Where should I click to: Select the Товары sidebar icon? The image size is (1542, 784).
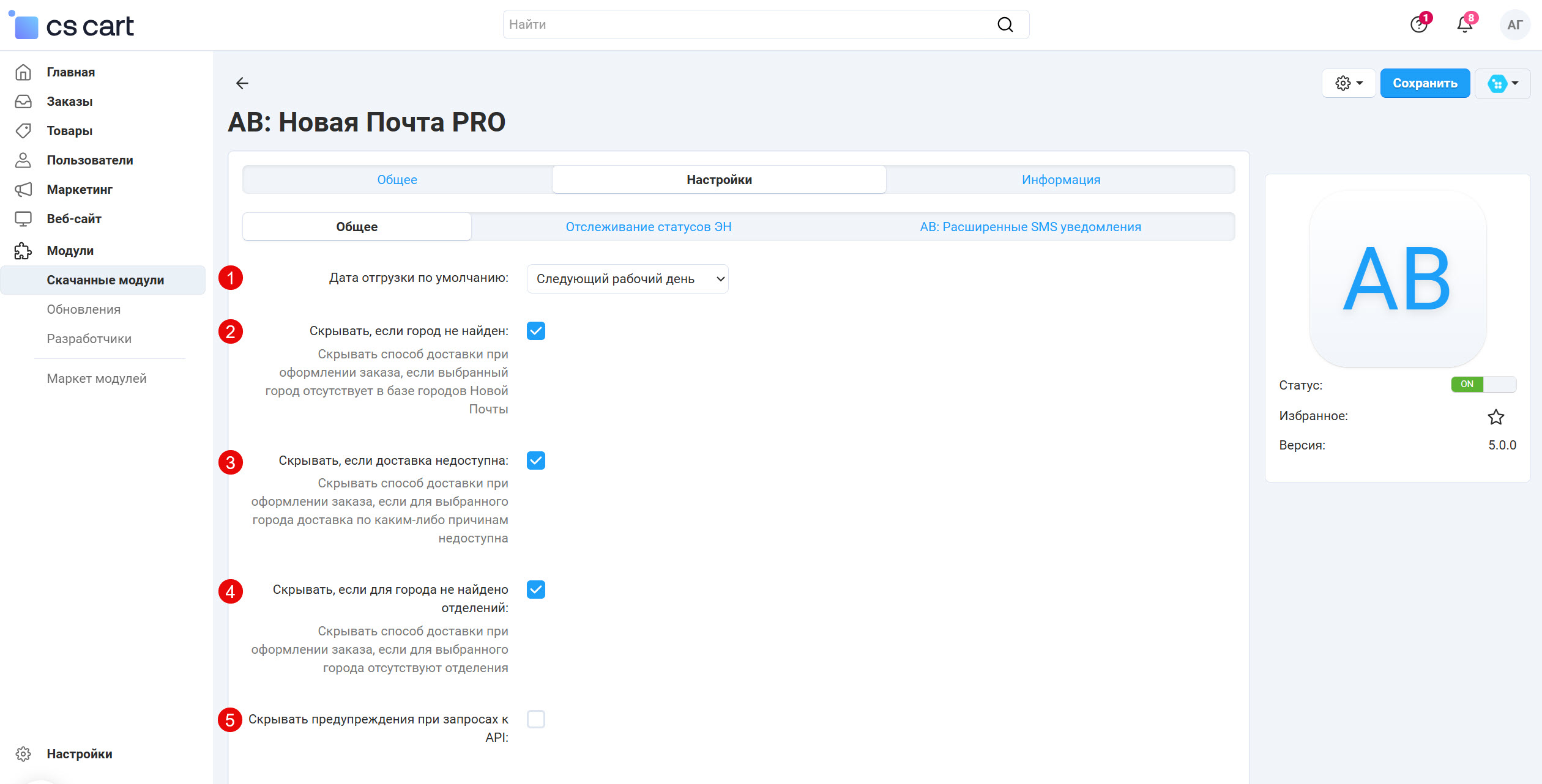(23, 130)
